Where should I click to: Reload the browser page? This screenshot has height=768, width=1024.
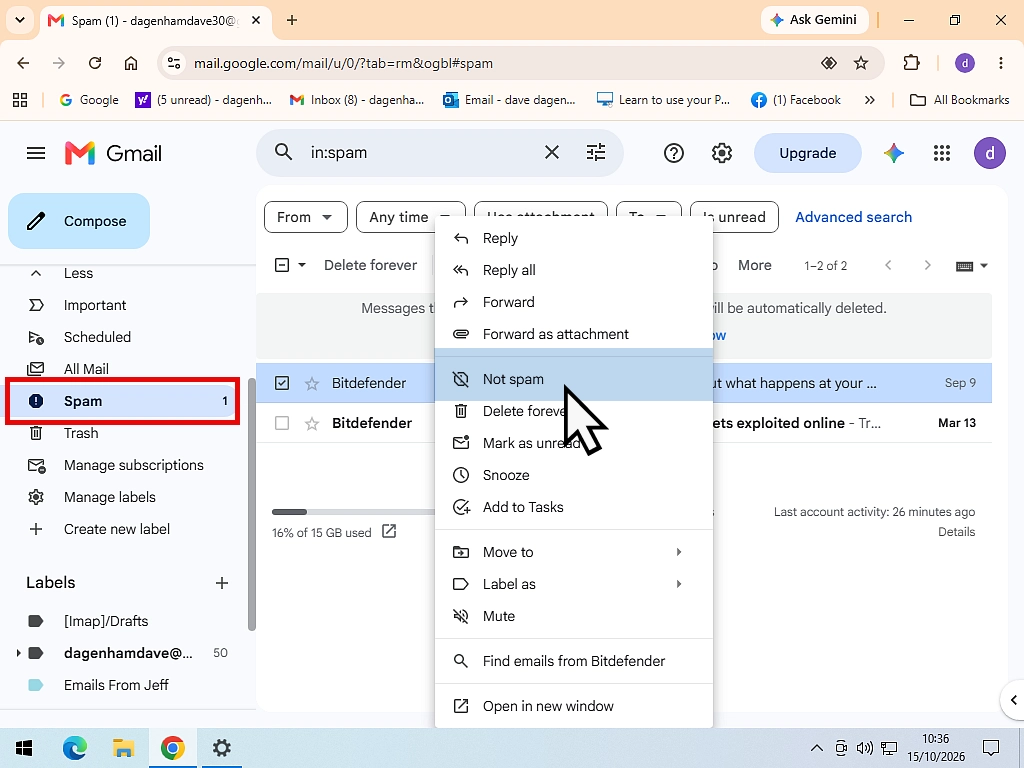[x=95, y=63]
